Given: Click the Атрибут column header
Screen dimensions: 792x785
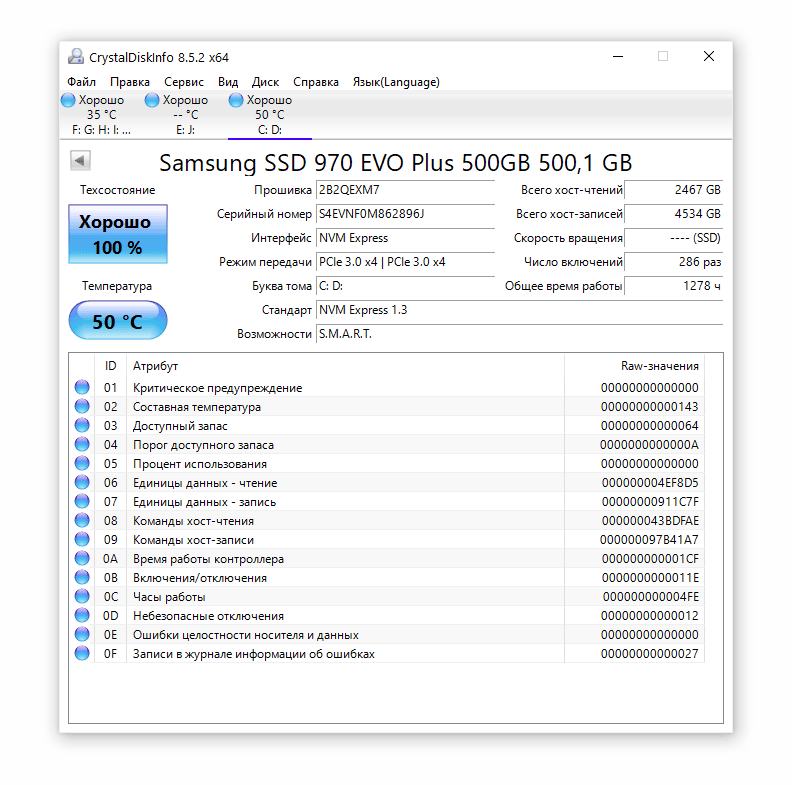Looking at the screenshot, I should tap(345, 366).
